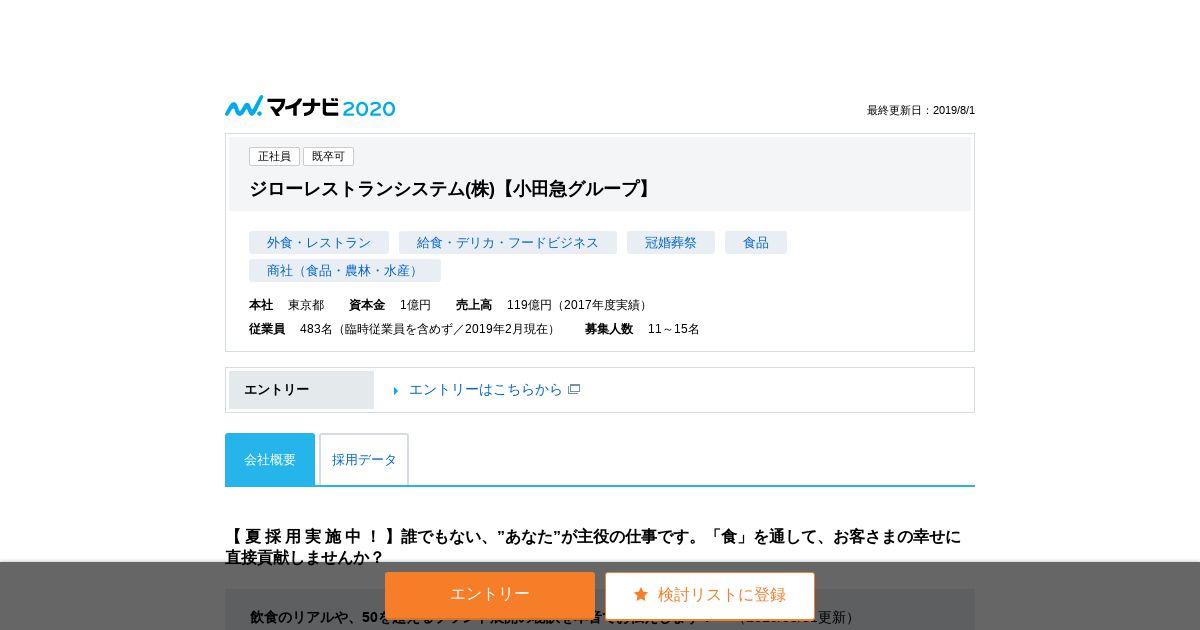Select the 外食・レストラン industry tag
The image size is (1200, 630).
(319, 242)
